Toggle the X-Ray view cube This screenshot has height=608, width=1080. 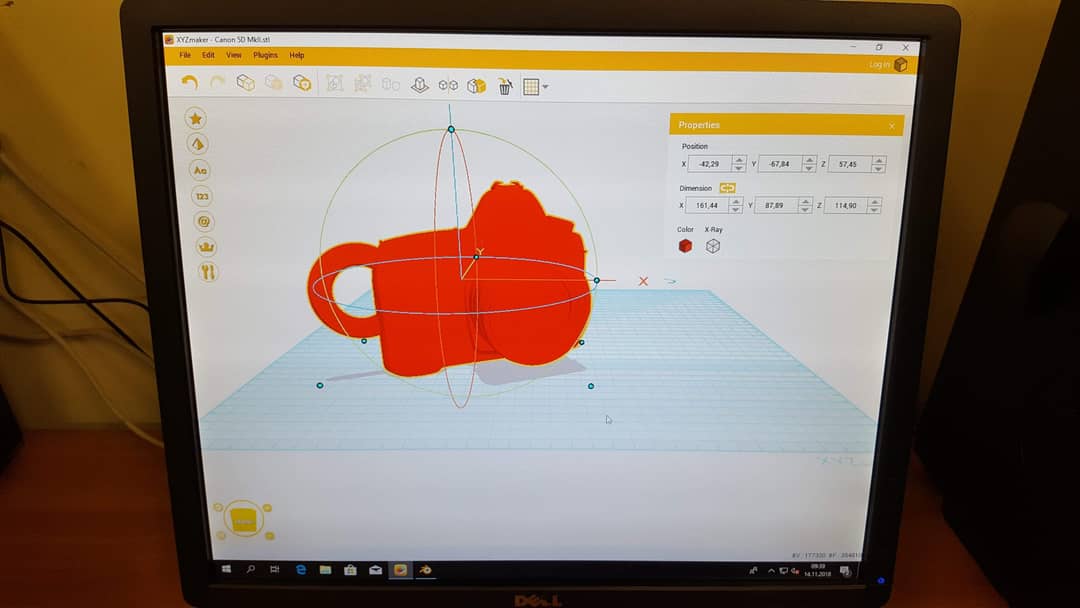tap(713, 246)
